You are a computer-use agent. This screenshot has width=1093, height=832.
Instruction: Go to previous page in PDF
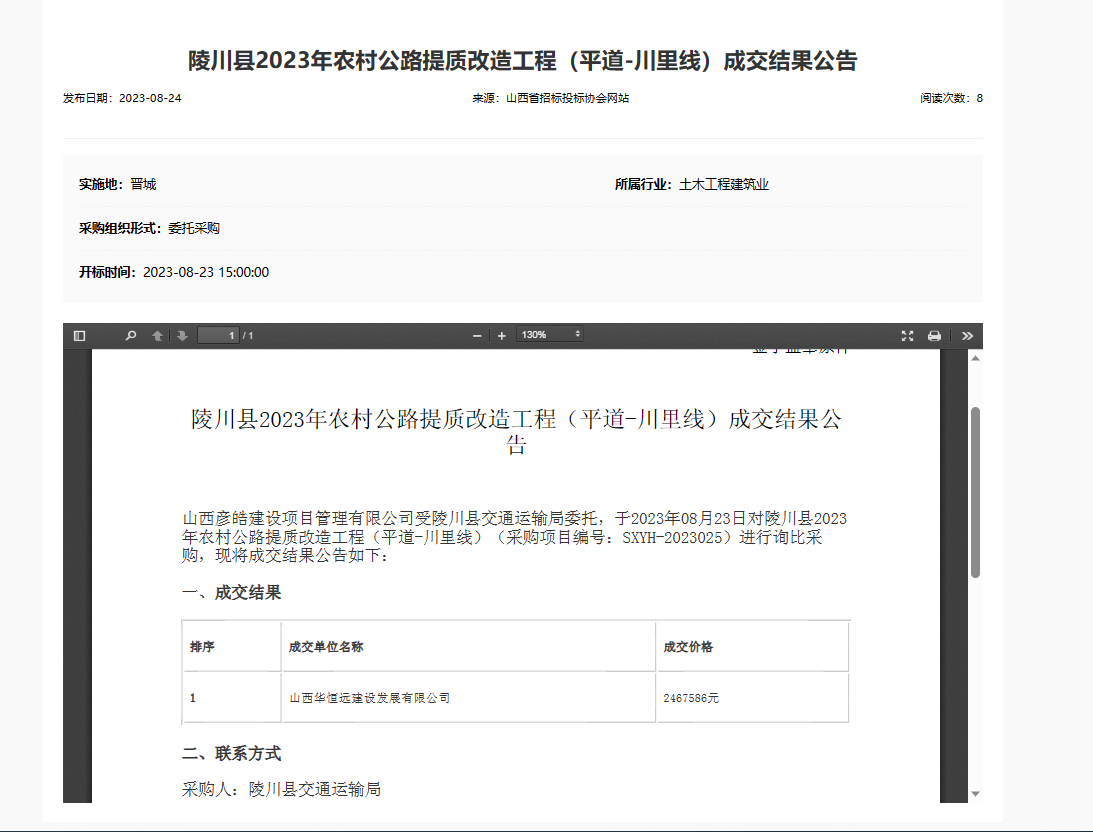tap(157, 336)
